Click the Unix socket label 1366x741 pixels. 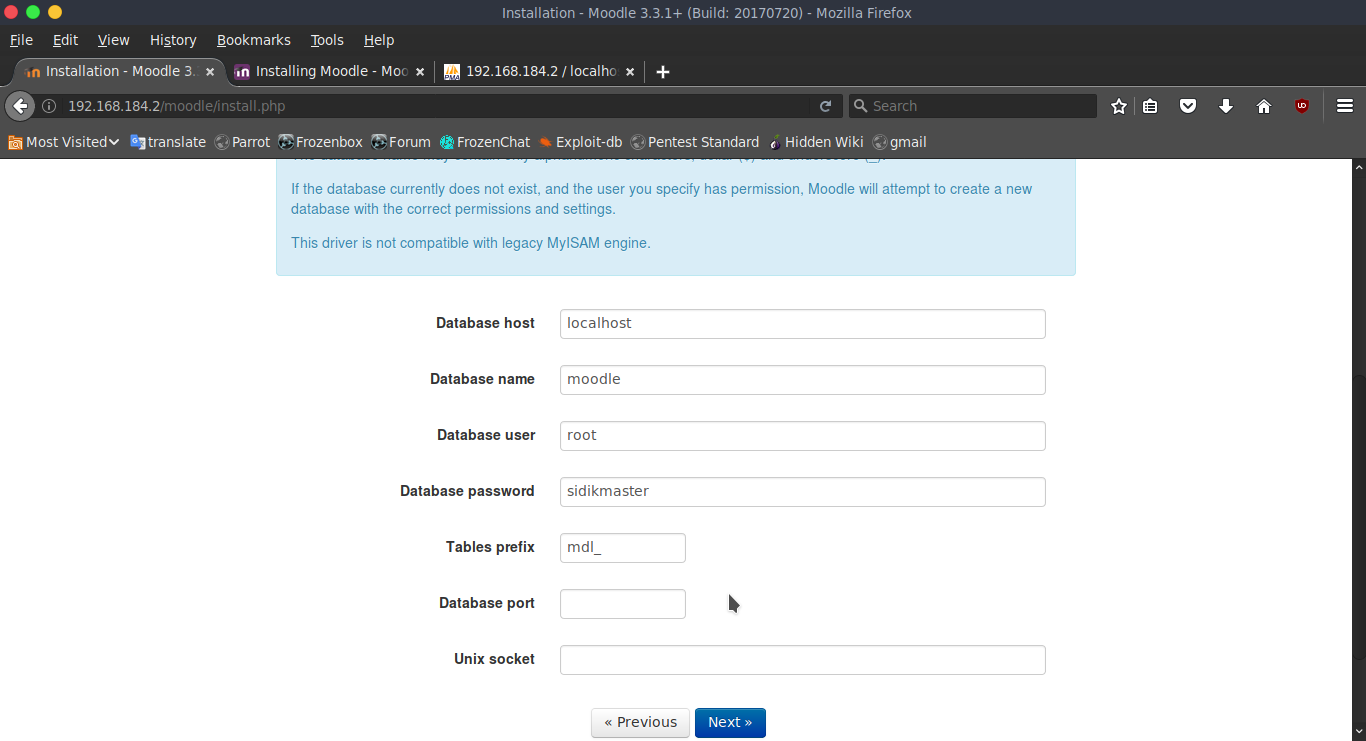494,659
